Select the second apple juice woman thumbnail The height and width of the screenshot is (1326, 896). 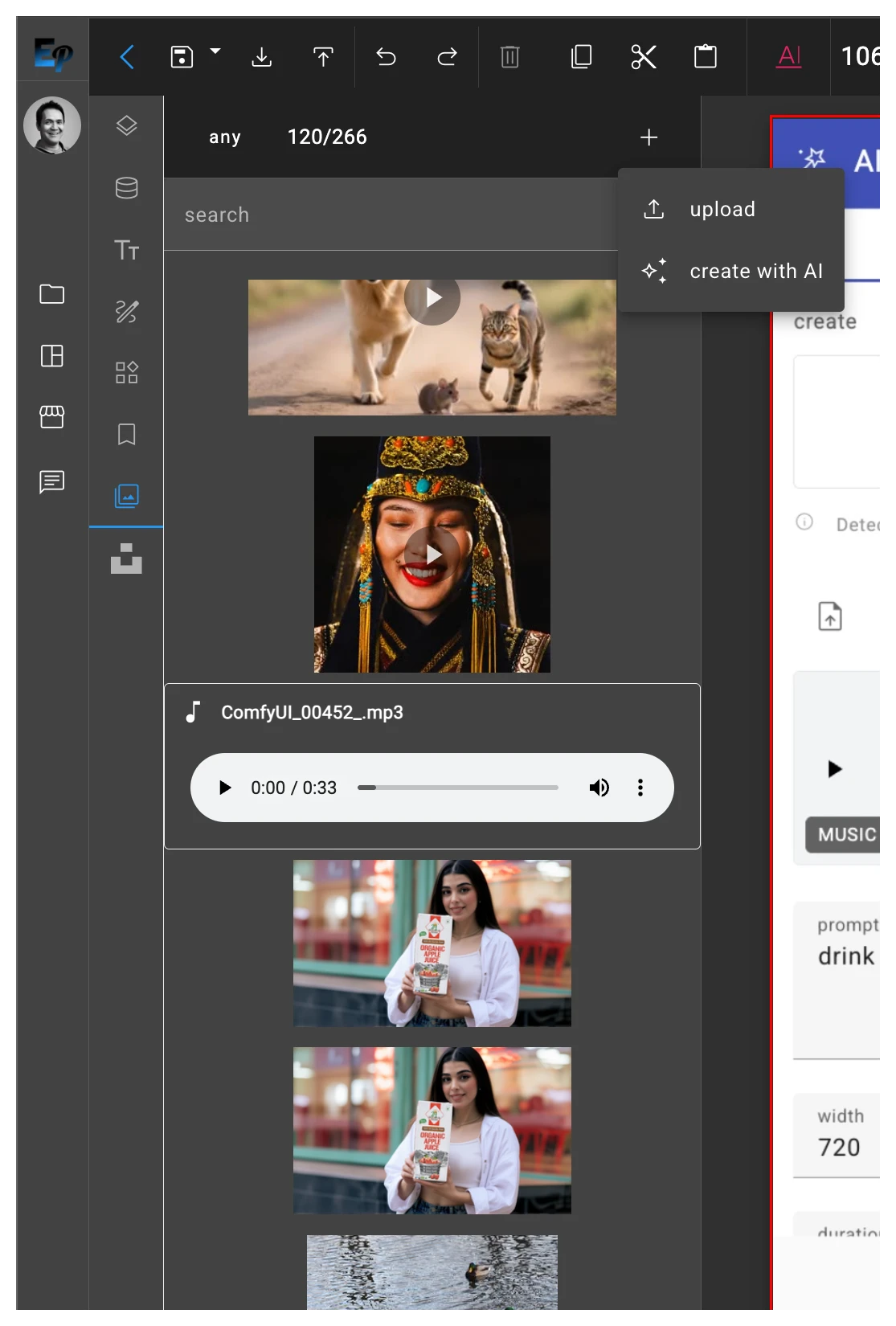tap(432, 1131)
